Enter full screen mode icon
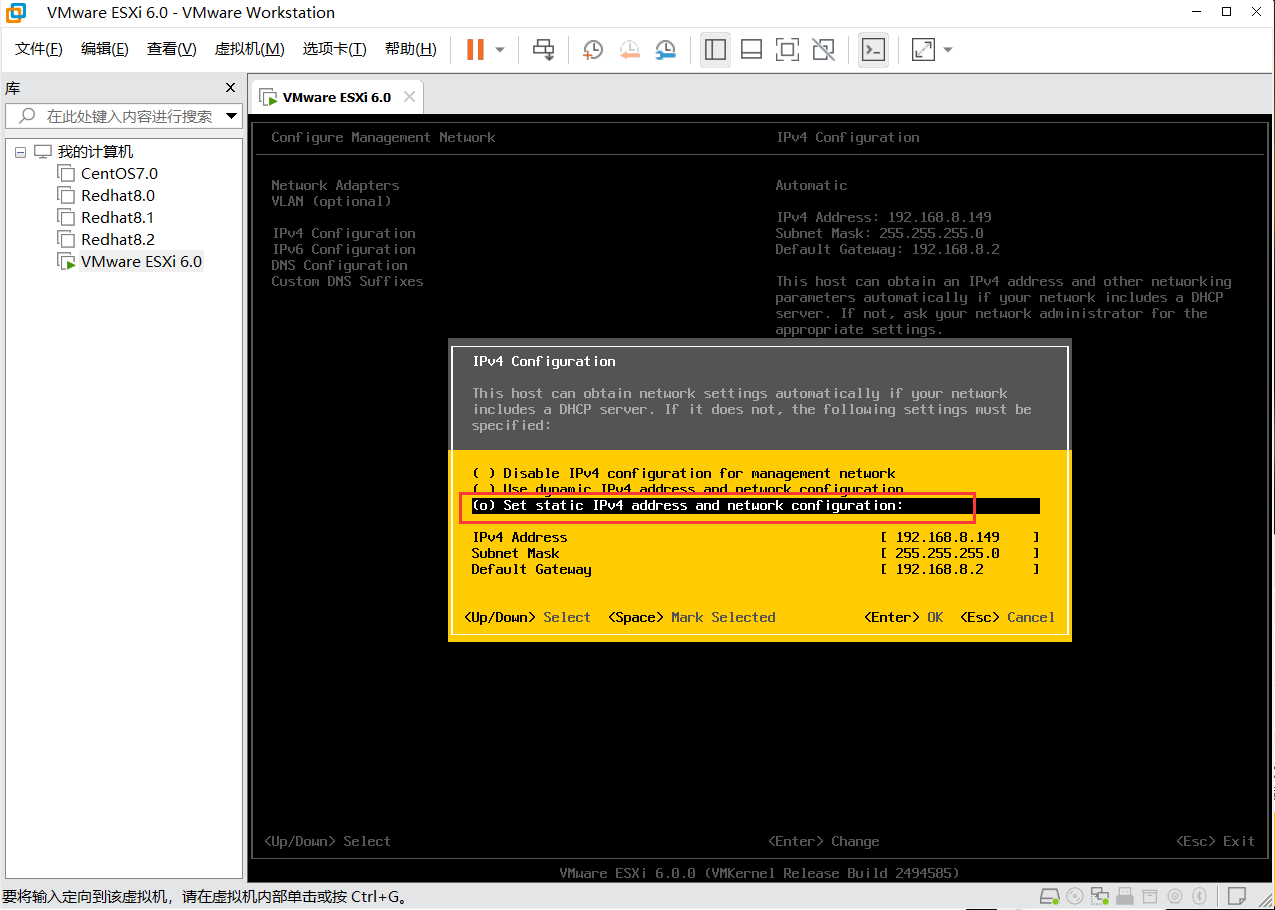The image size is (1275, 910). [787, 49]
